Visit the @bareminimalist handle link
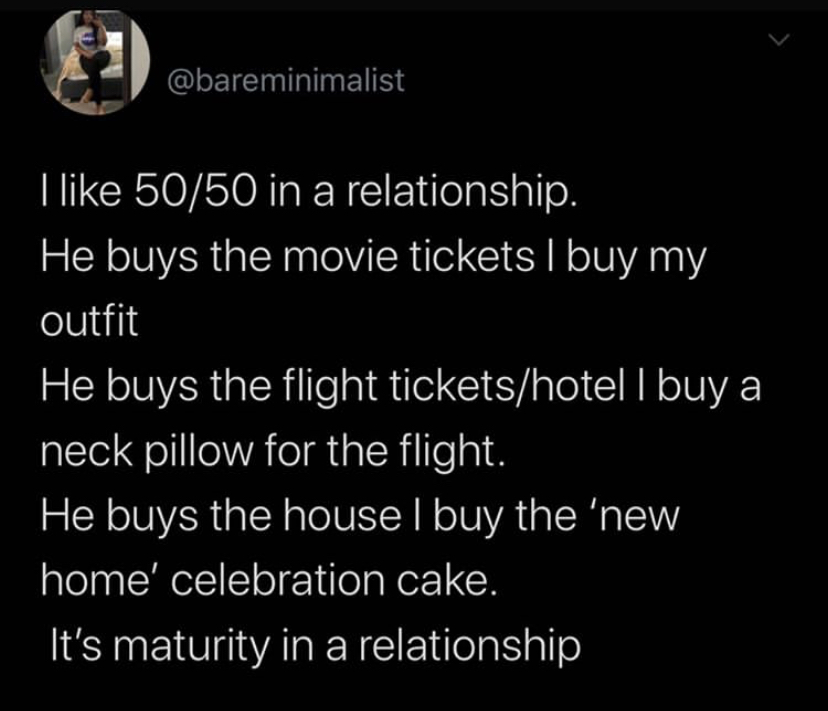The image size is (828, 711). tap(286, 80)
